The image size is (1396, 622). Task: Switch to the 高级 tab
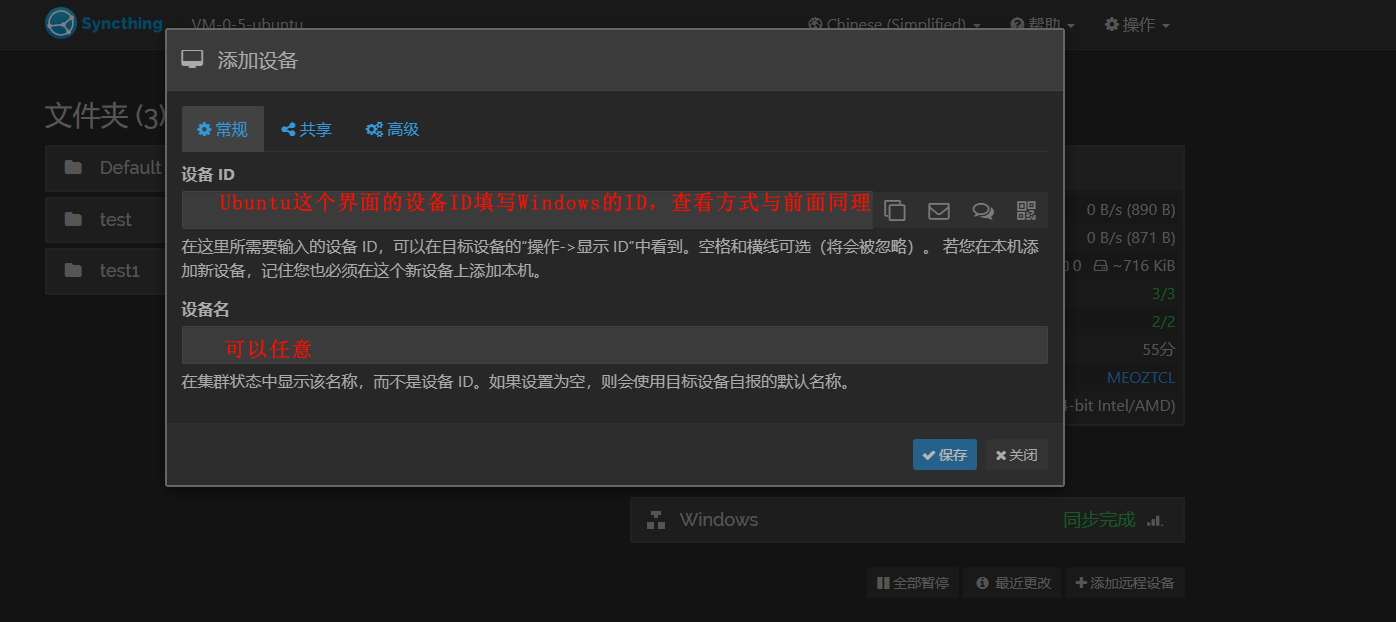(392, 129)
